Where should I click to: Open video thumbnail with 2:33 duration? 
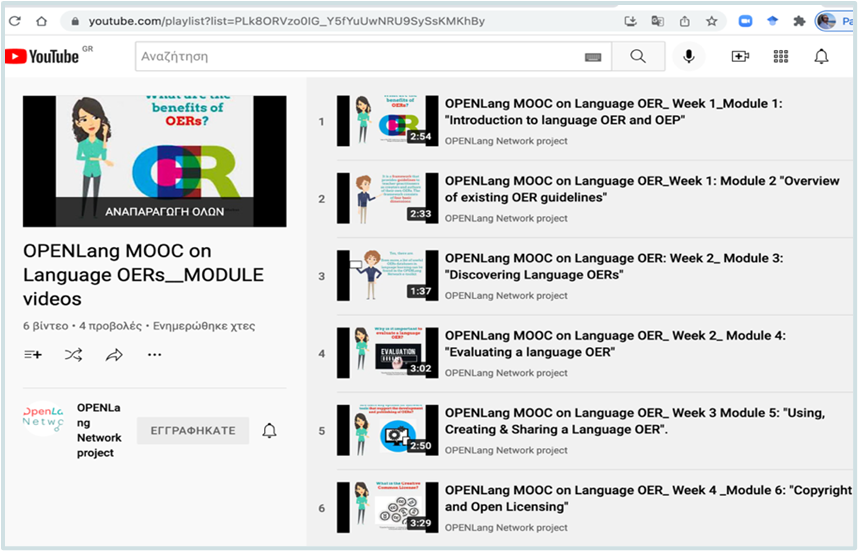coord(387,198)
